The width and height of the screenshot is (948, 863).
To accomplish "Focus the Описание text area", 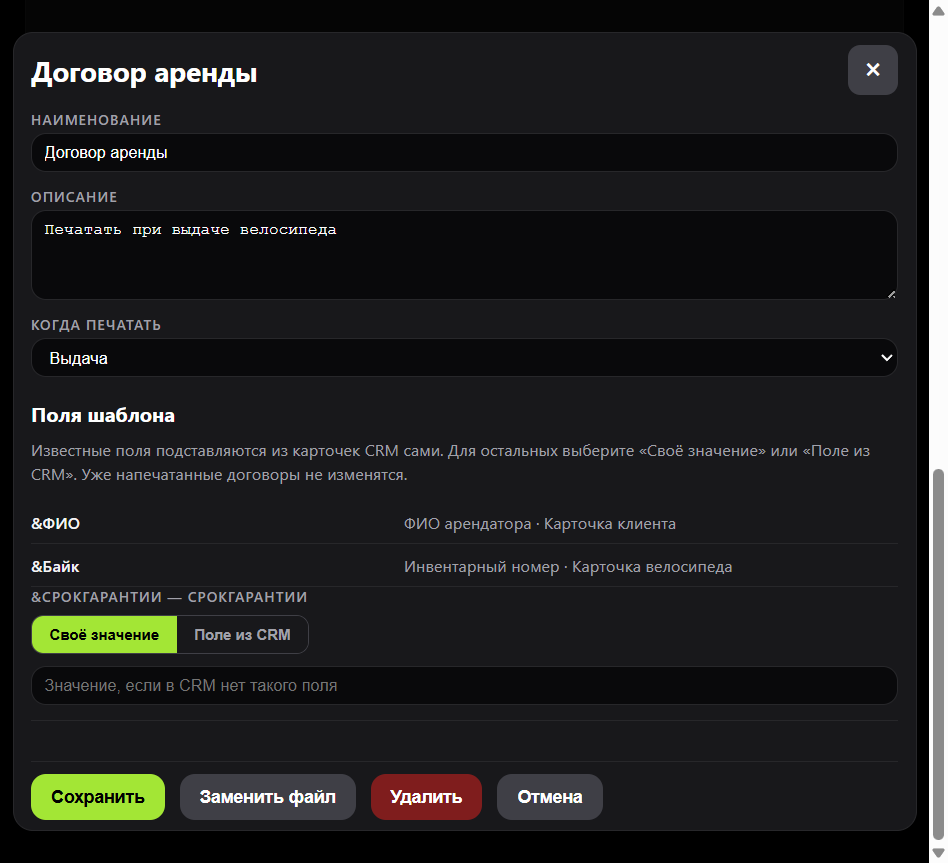I will pos(464,255).
